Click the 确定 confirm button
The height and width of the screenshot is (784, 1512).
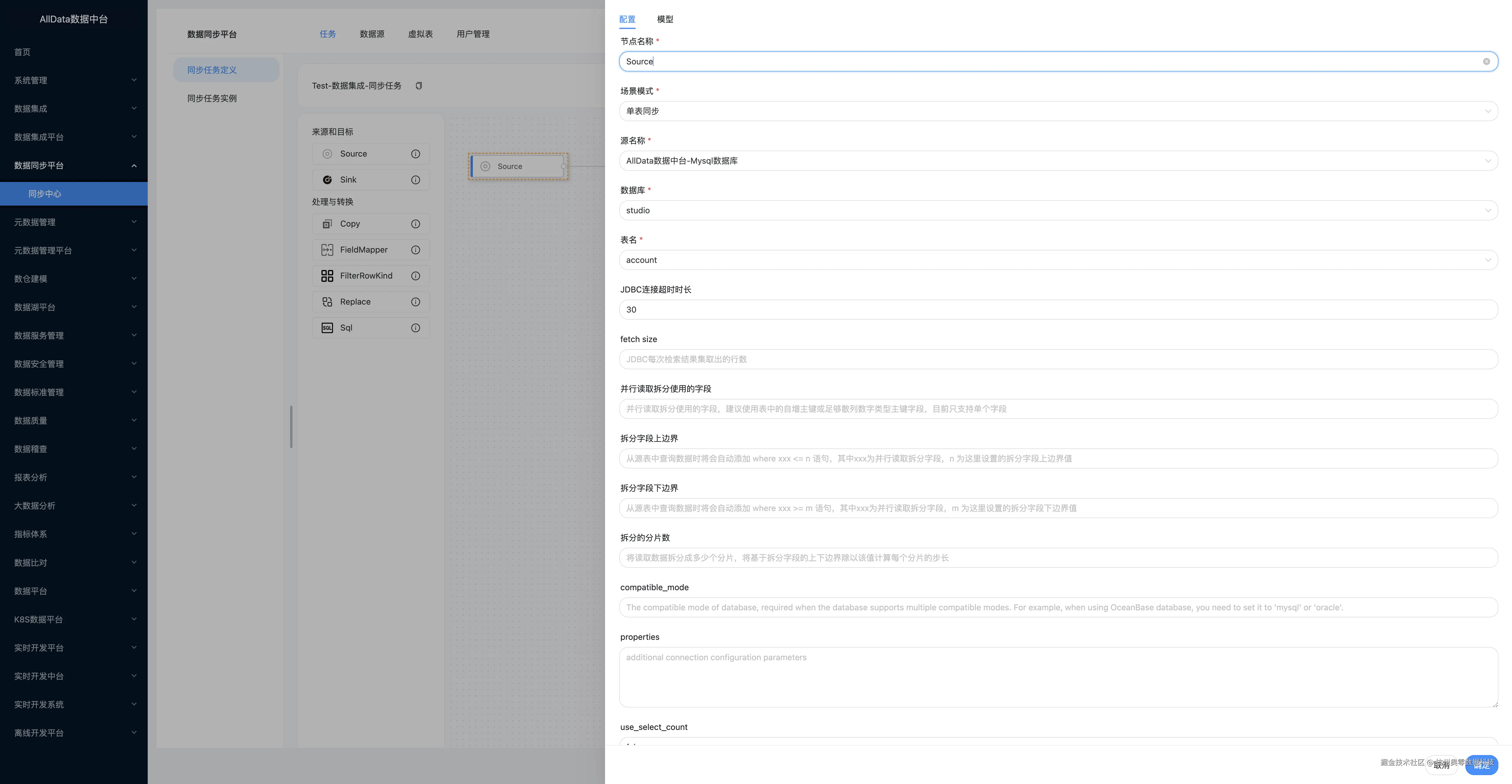pyautogui.click(x=1481, y=765)
